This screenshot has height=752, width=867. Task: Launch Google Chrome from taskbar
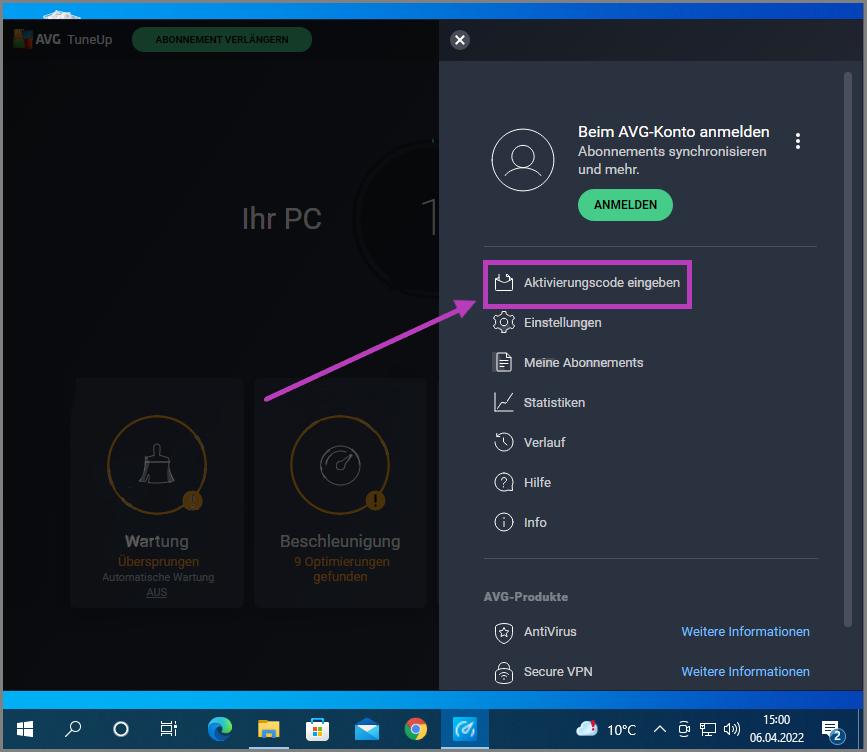tap(416, 729)
